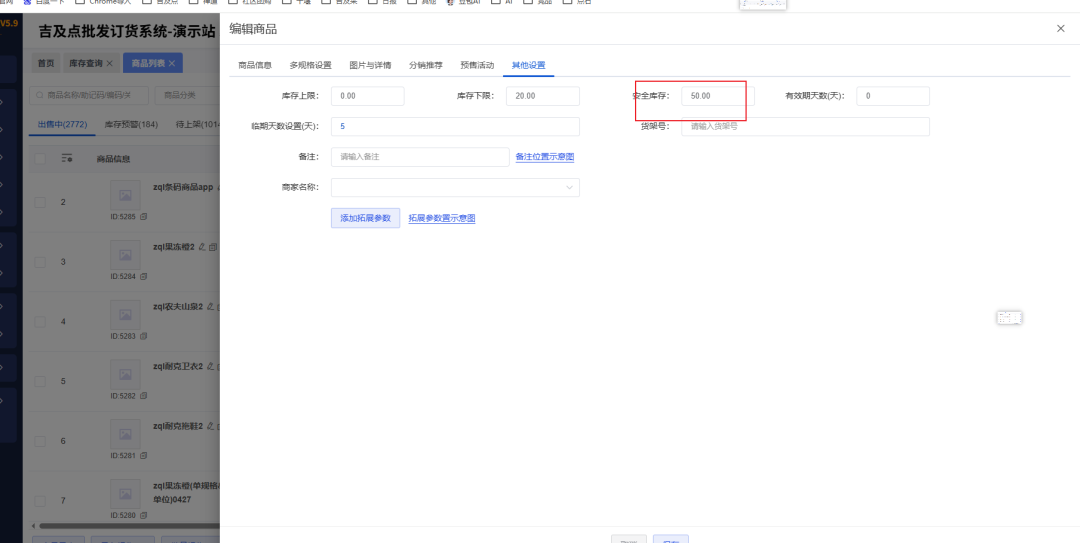Click the image thumbnail of ID:5285

click(125, 195)
